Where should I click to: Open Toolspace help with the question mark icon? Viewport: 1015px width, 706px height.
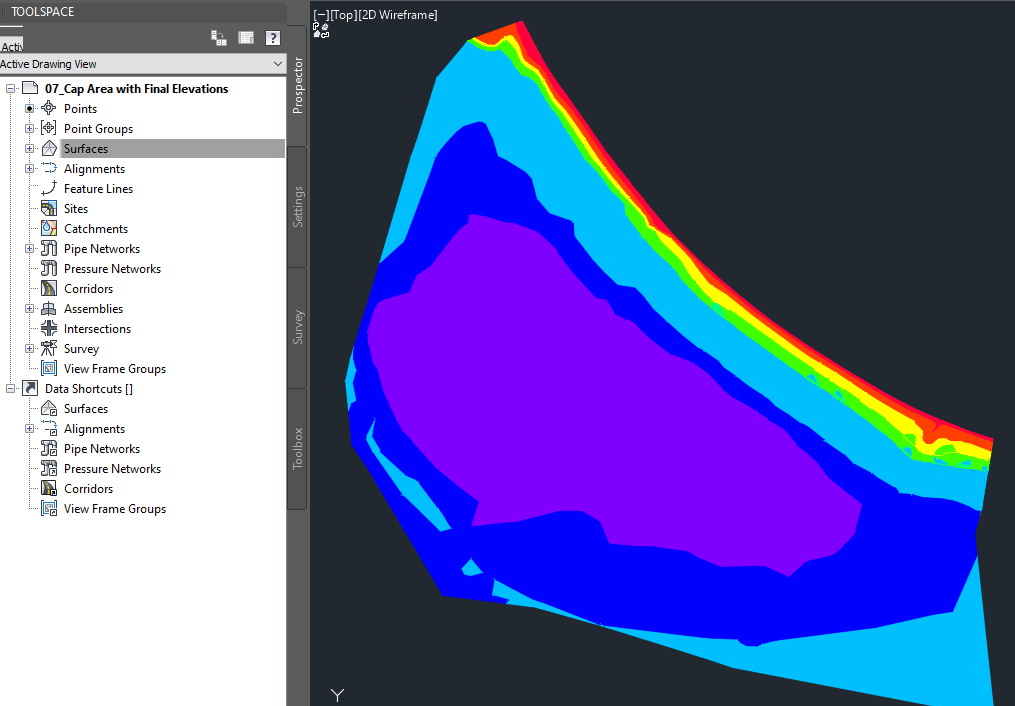click(x=272, y=37)
